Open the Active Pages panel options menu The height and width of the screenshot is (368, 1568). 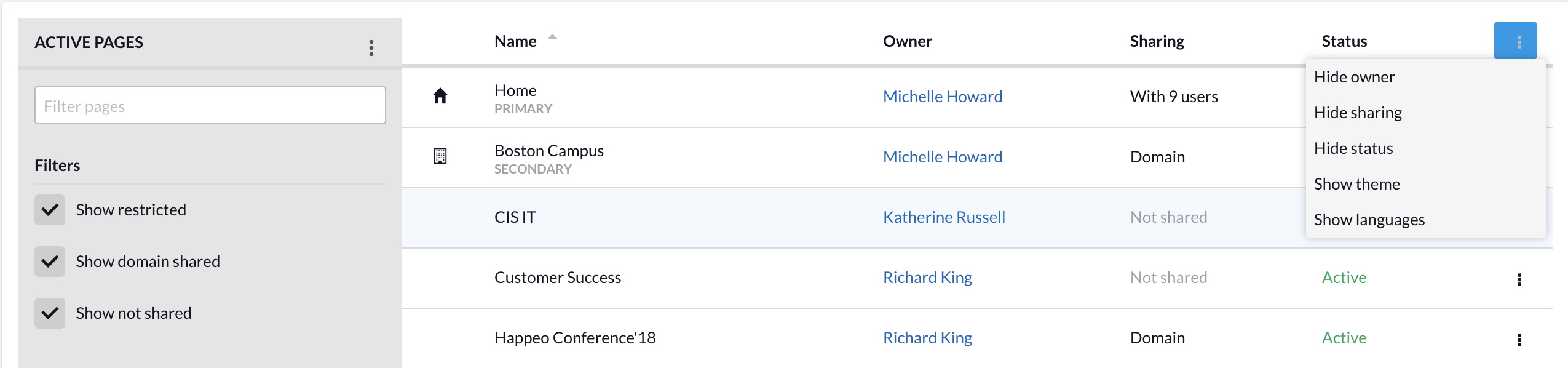point(371,47)
